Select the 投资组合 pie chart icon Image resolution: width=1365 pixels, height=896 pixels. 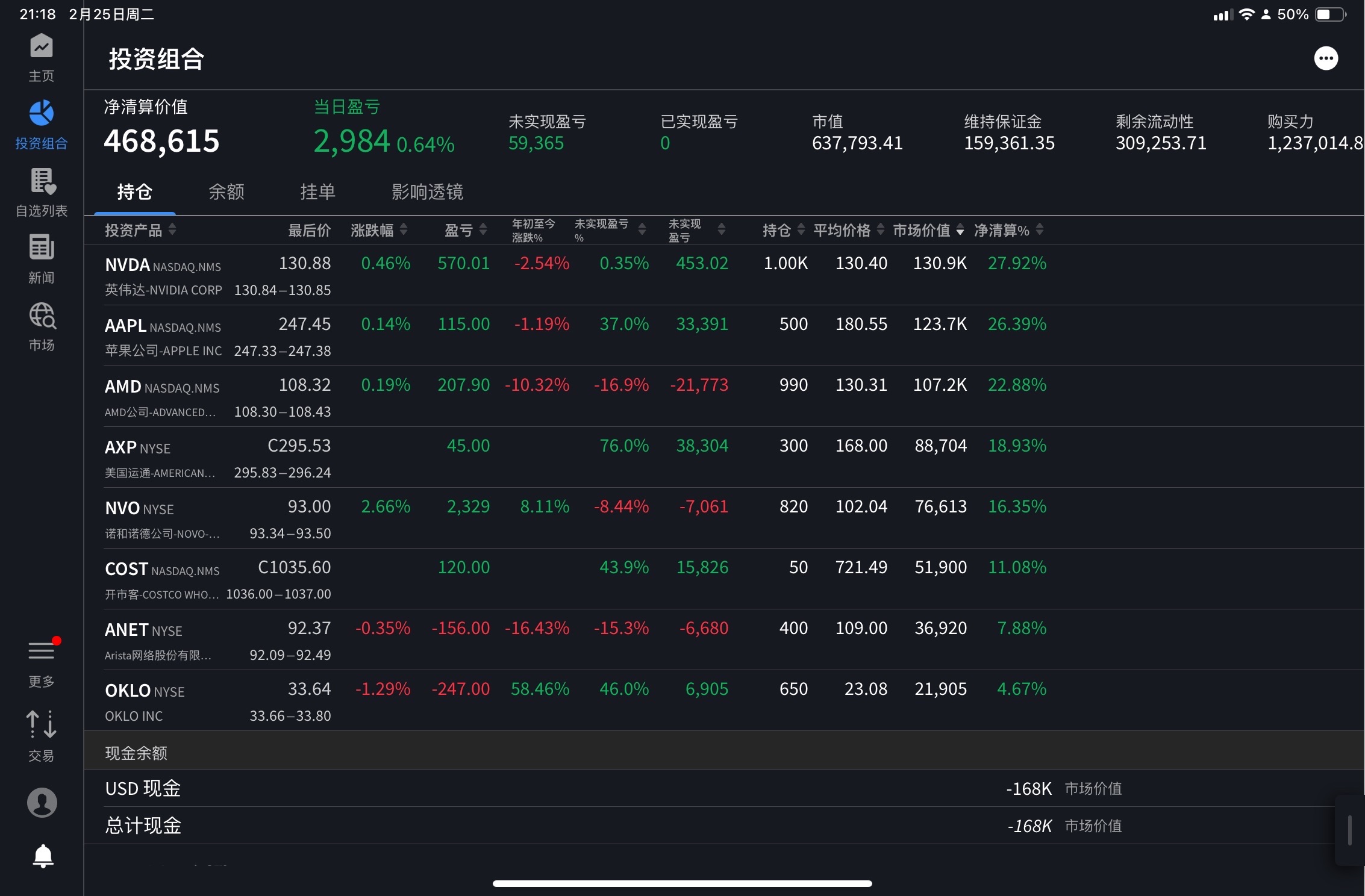(42, 113)
